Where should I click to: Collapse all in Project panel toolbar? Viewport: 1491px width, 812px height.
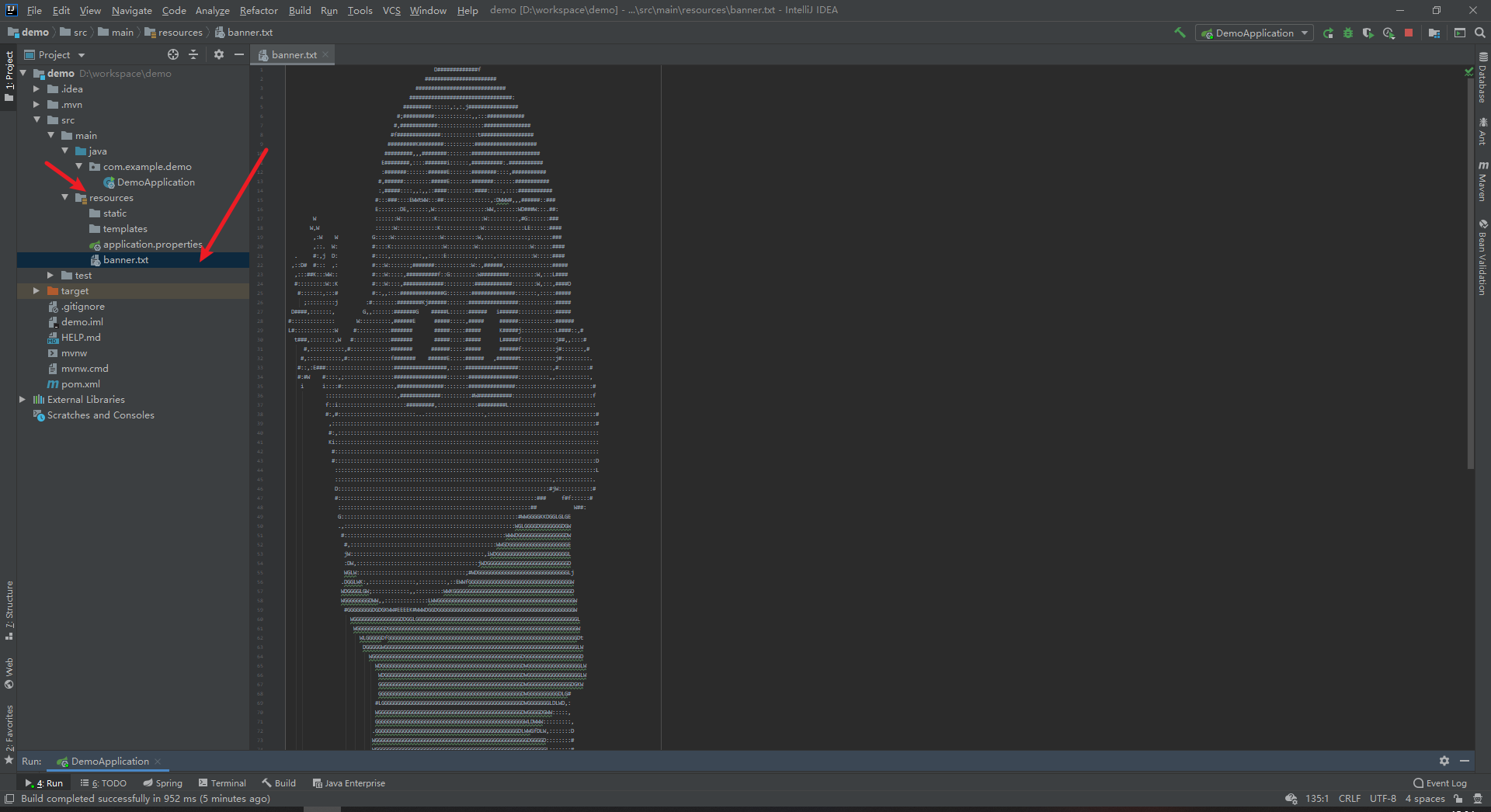point(193,54)
